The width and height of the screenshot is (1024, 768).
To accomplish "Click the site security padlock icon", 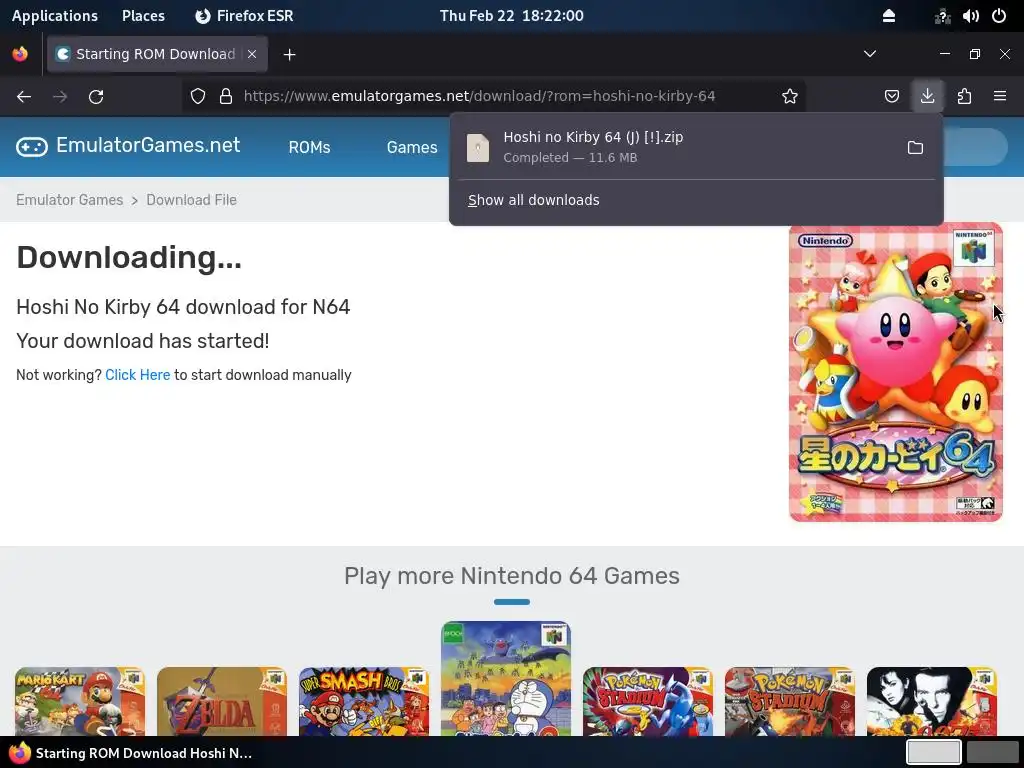I will tap(226, 97).
